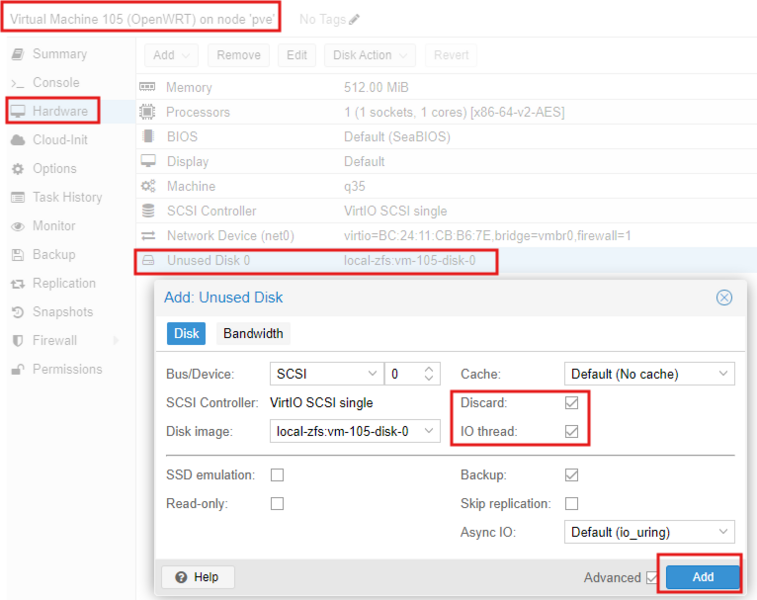This screenshot has height=600, width=757.
Task: Click the Revert toolbar button
Action: coord(451,55)
